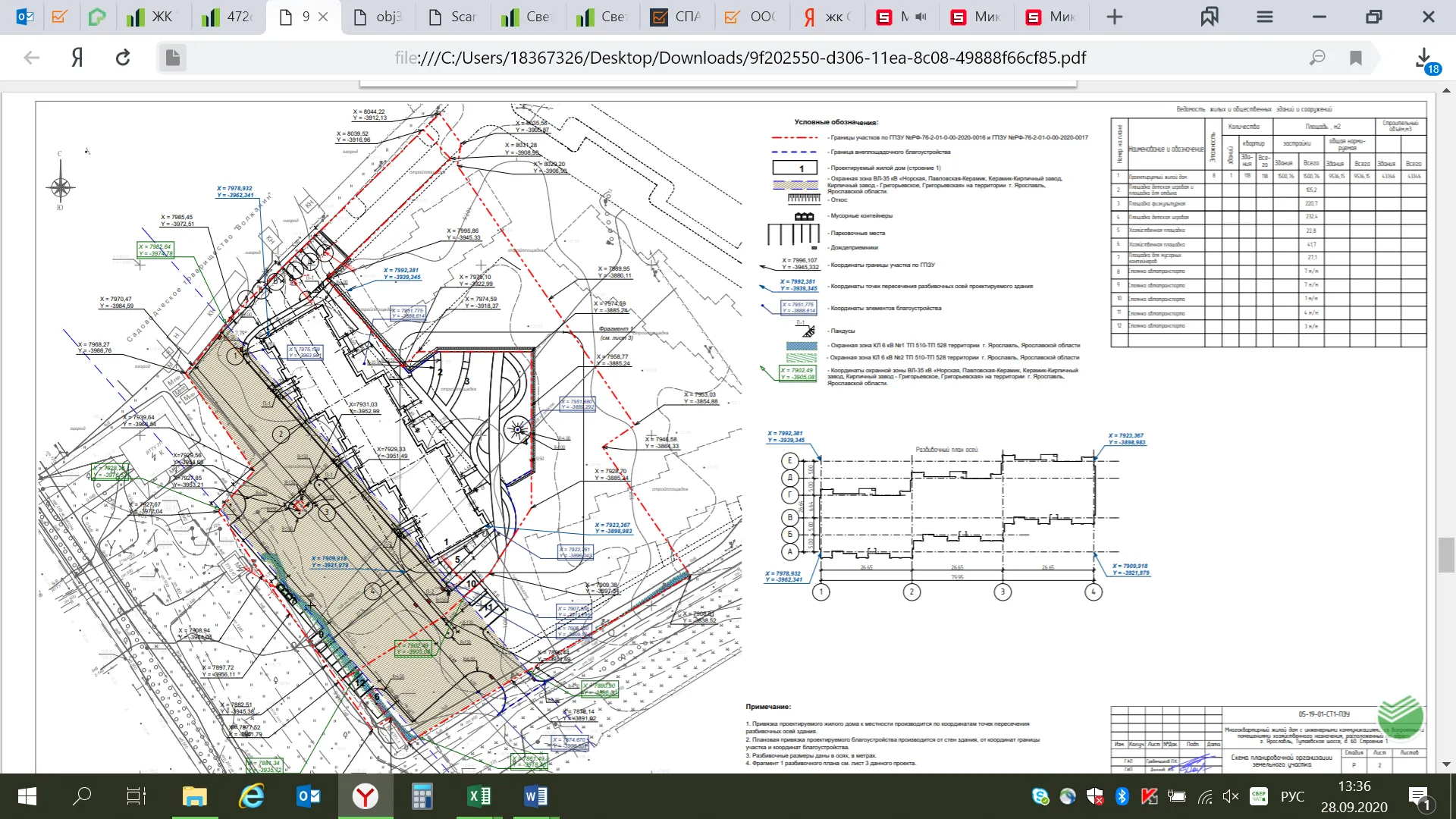Viewport: 1456px width, 819px height.
Task: Open the bookmarks collections icon
Action: point(1210,17)
